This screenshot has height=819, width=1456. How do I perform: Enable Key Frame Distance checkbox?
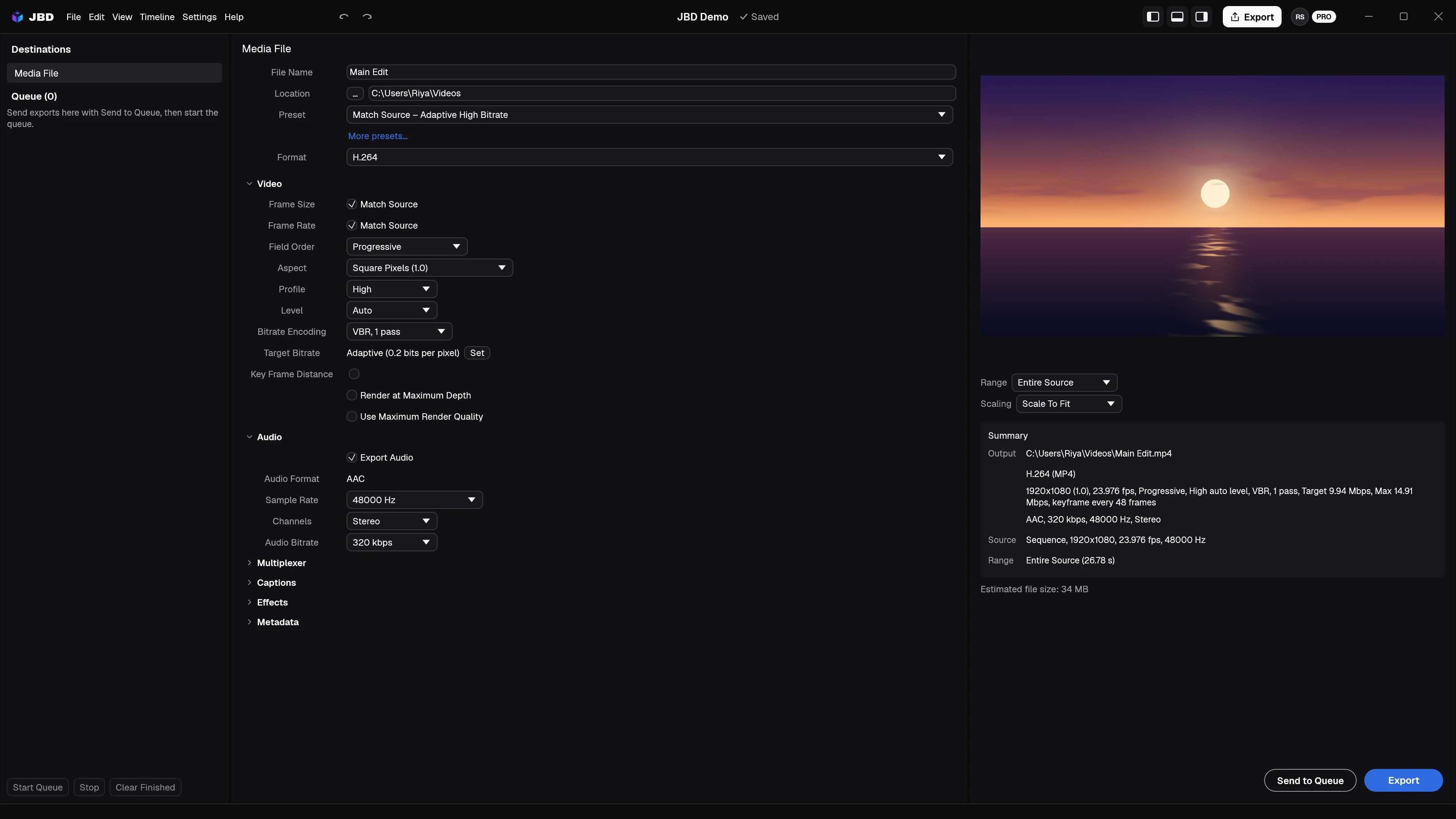coord(354,374)
